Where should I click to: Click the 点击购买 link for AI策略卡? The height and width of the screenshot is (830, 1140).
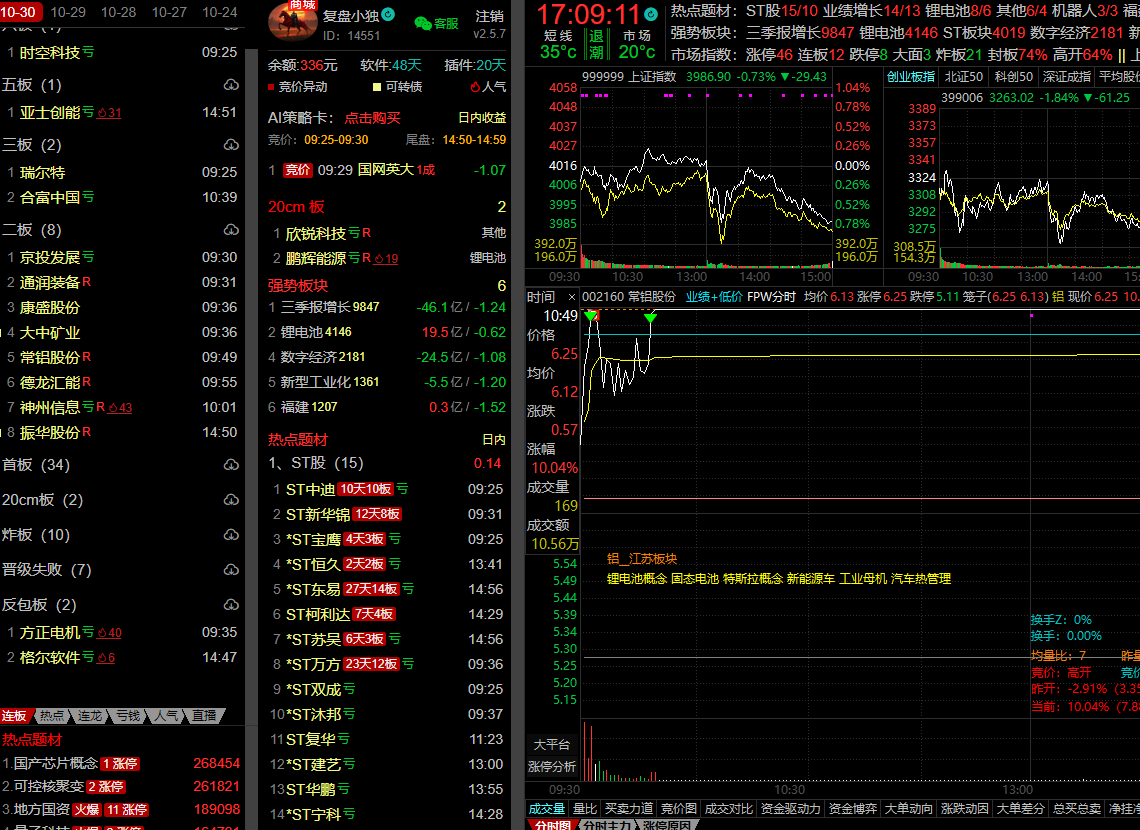[x=372, y=117]
